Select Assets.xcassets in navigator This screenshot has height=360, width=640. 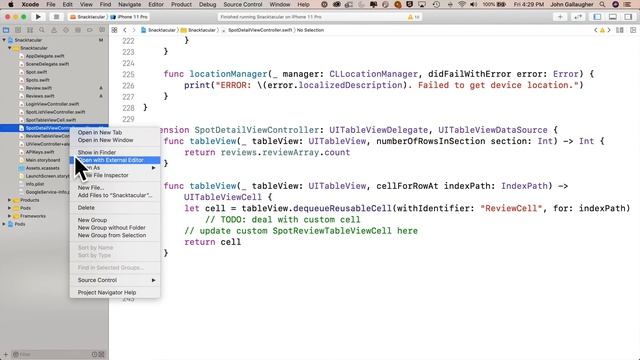coord(42,168)
